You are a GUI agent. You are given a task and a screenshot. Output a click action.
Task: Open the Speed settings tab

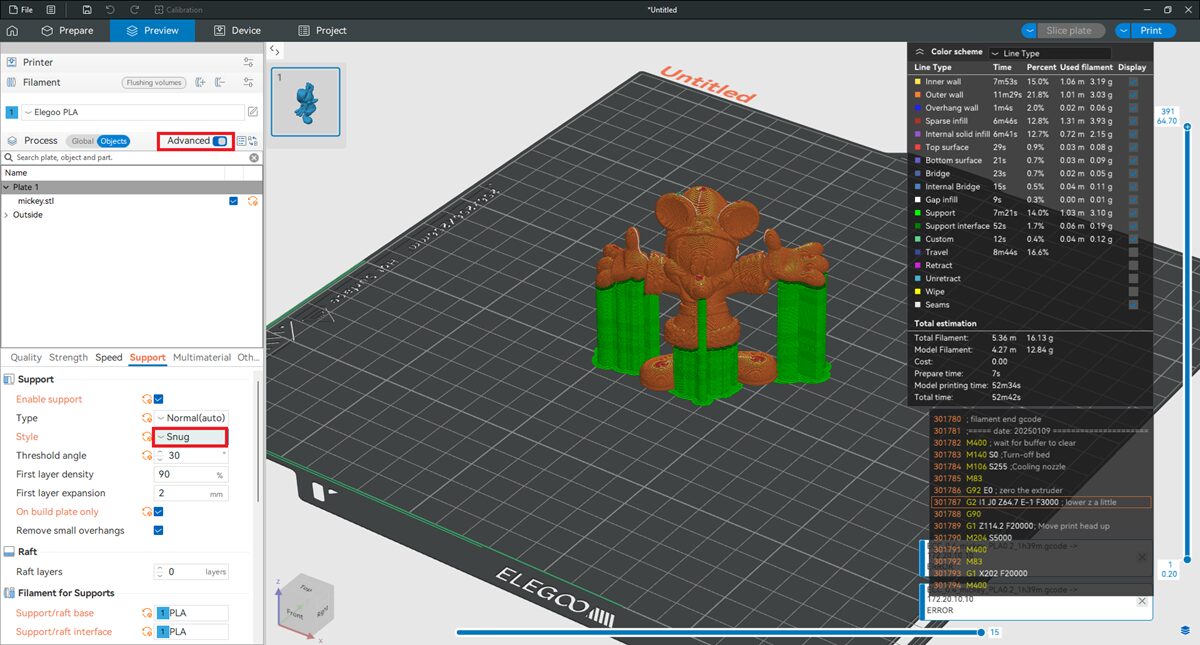click(x=109, y=358)
